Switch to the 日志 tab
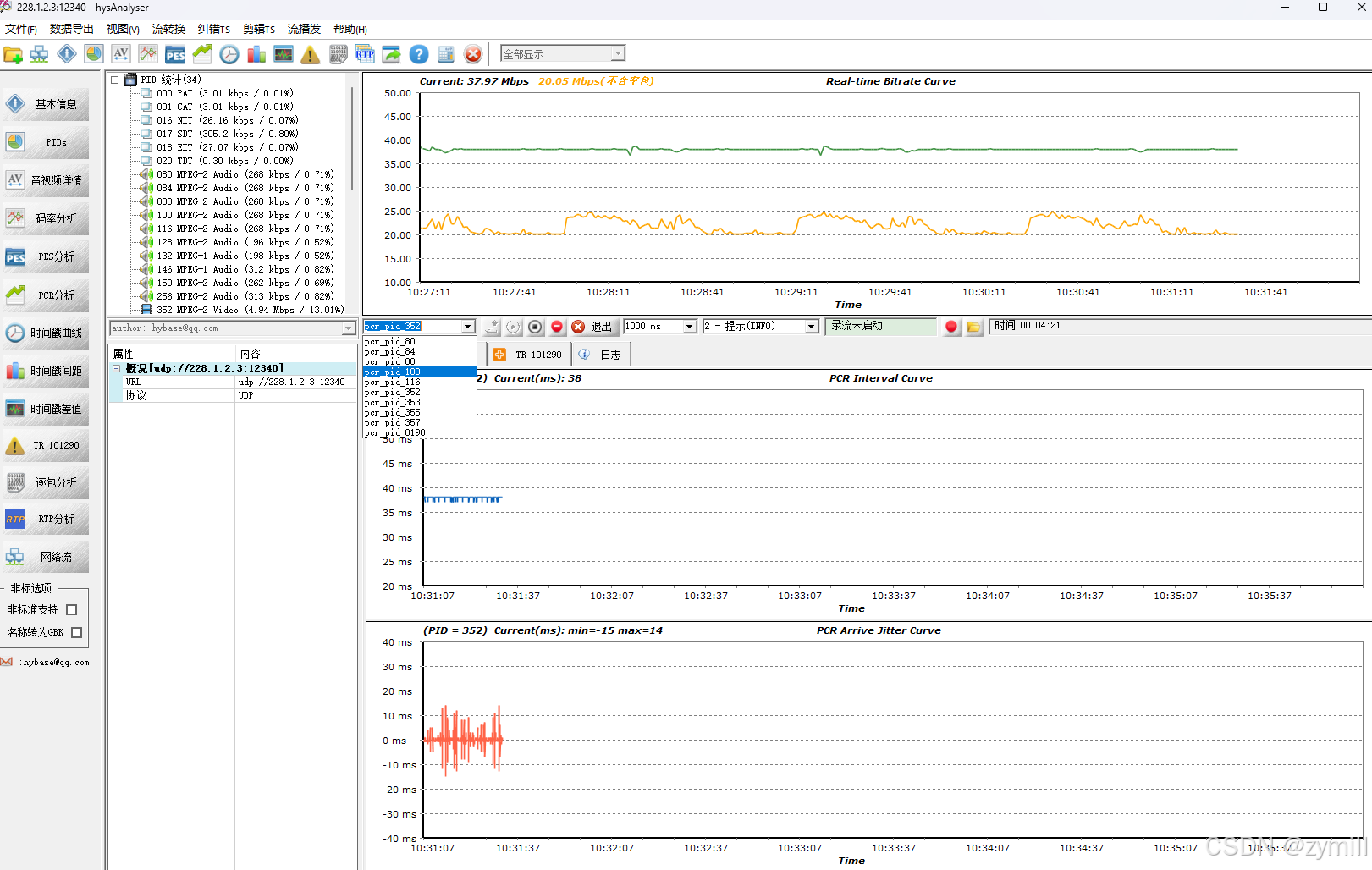 click(603, 355)
